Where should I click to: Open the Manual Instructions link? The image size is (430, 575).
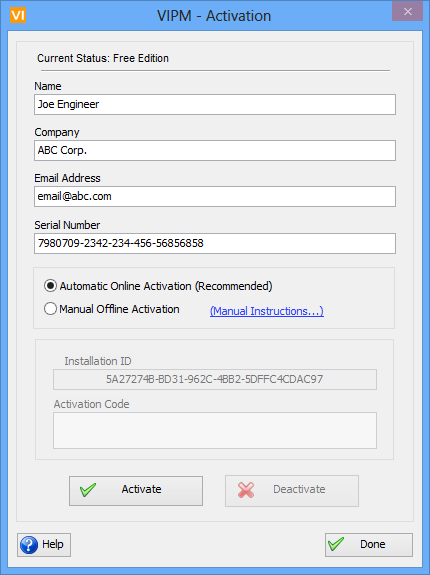pyautogui.click(x=267, y=311)
